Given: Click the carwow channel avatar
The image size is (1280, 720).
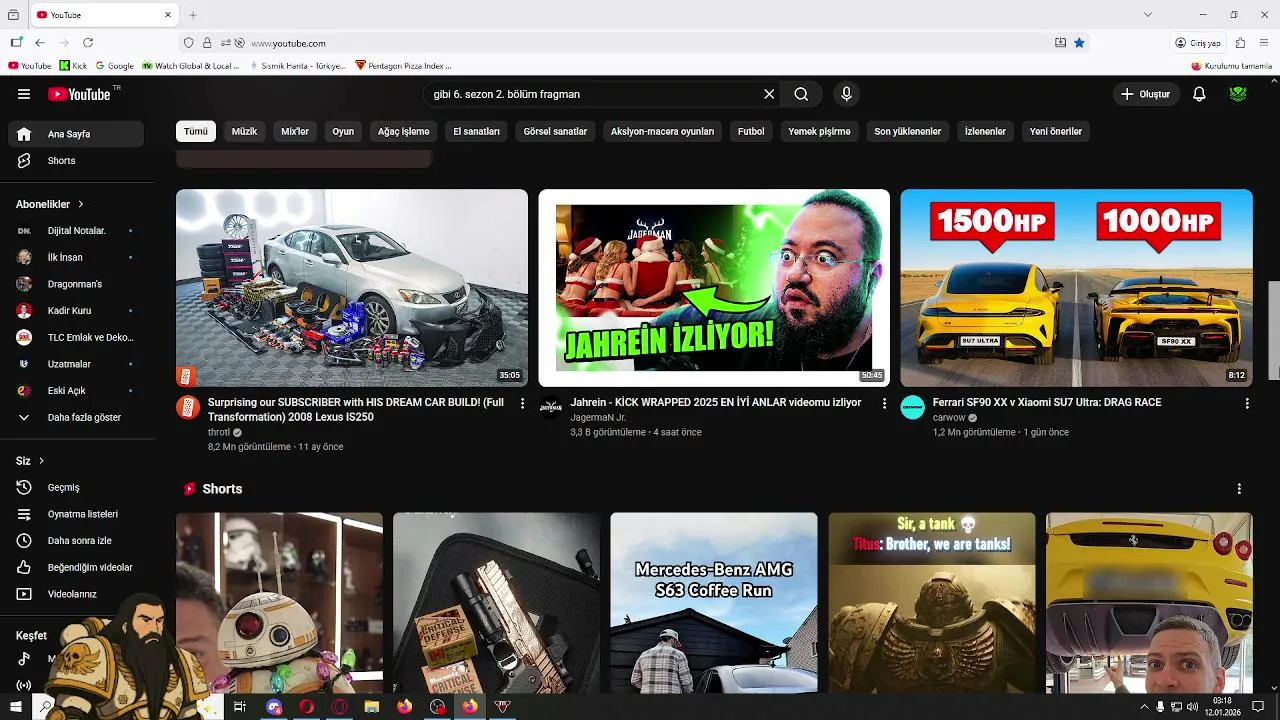Looking at the screenshot, I should (913, 407).
